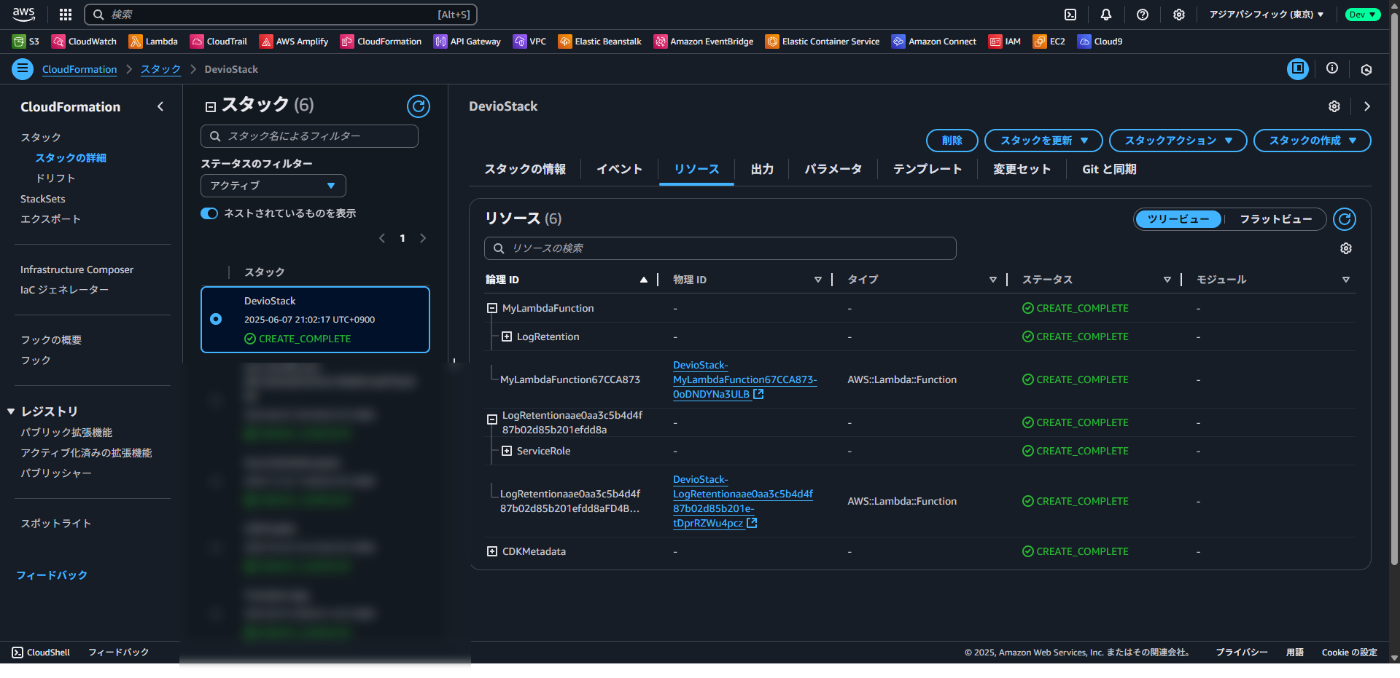This screenshot has height=678, width=1400.
Task: Open the status filter dropdown
Action: coord(273,186)
